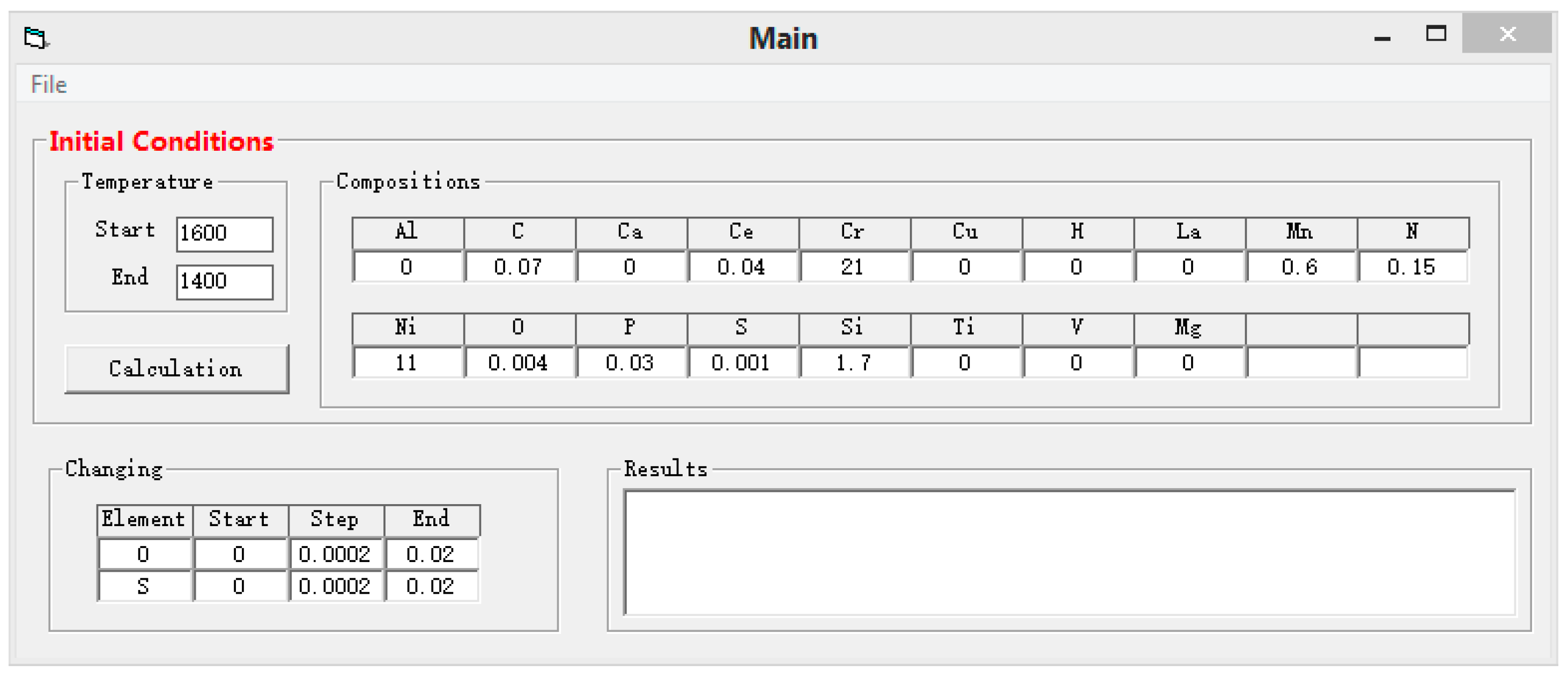The height and width of the screenshot is (679, 1568).
Task: Click the Start temperature field
Action: click(224, 234)
